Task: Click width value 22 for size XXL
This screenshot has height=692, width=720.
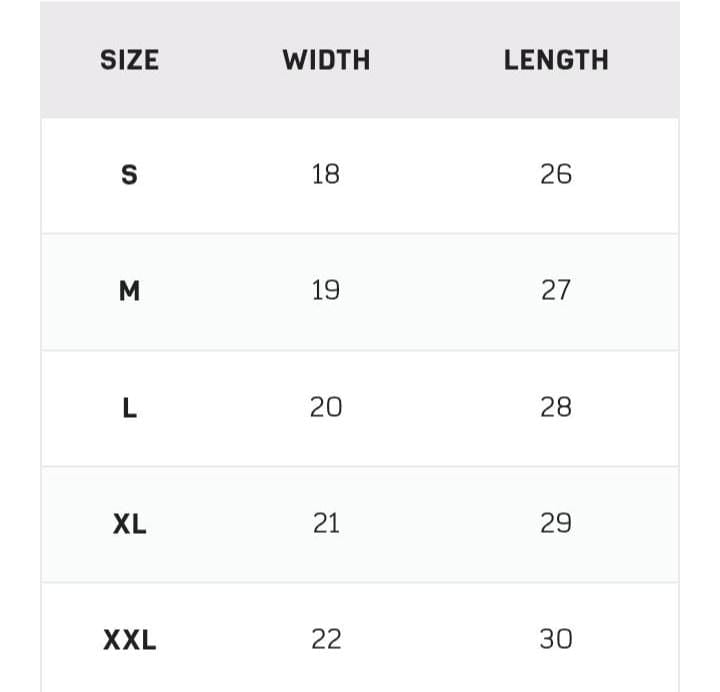Action: (326, 639)
